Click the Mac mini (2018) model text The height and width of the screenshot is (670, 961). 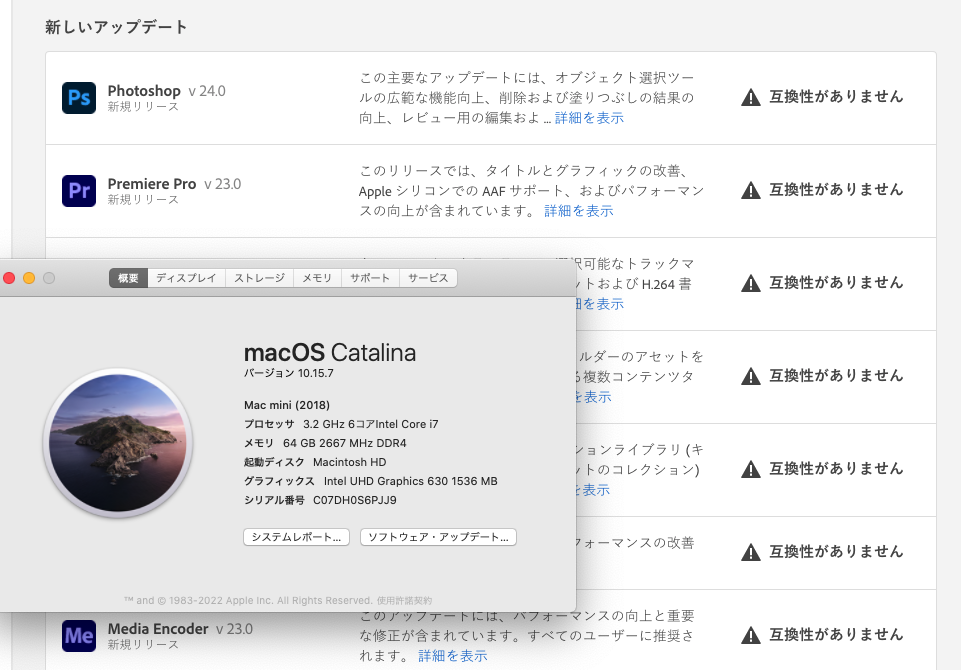pos(287,405)
